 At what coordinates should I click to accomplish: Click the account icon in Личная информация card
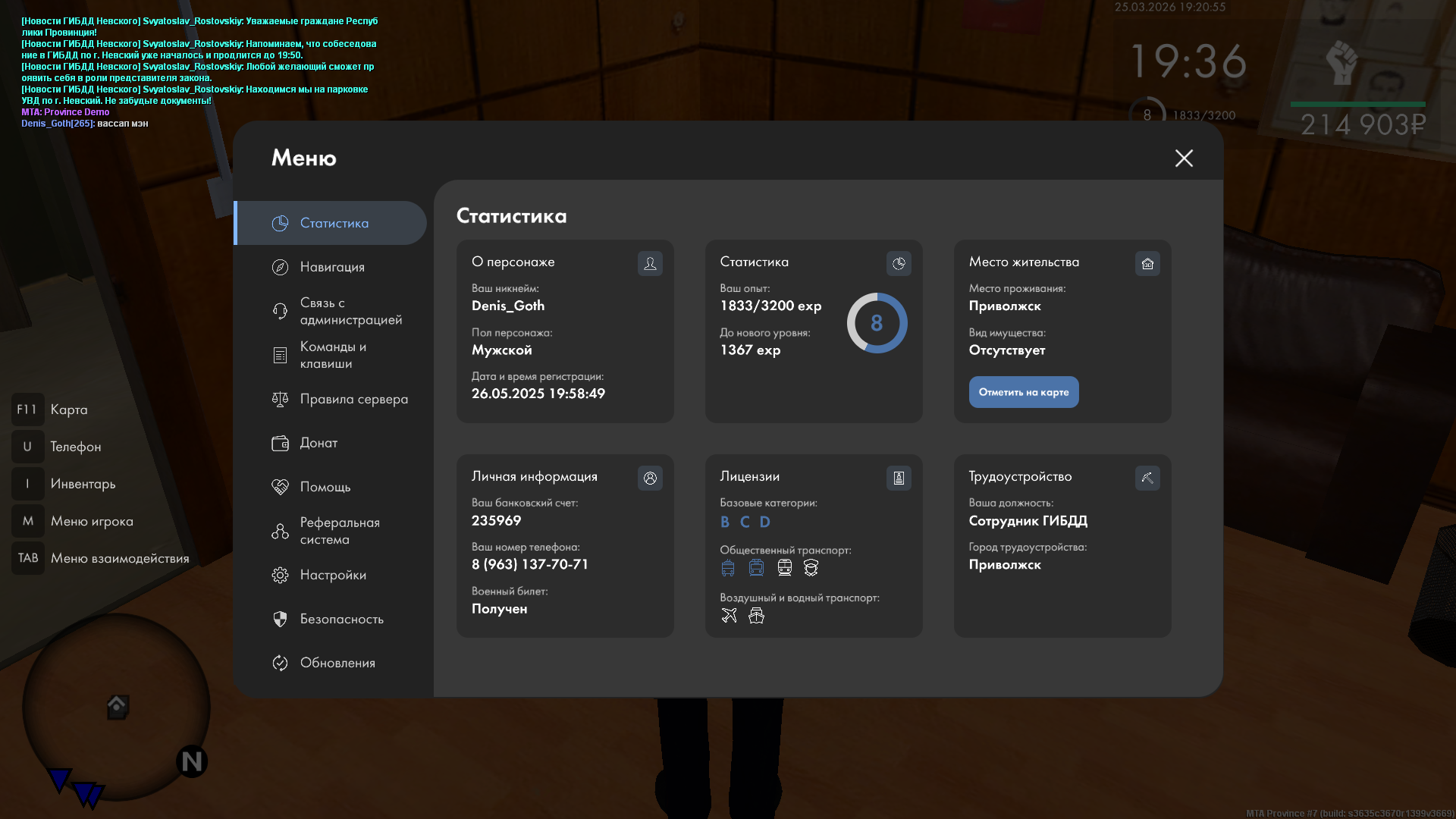click(x=650, y=478)
